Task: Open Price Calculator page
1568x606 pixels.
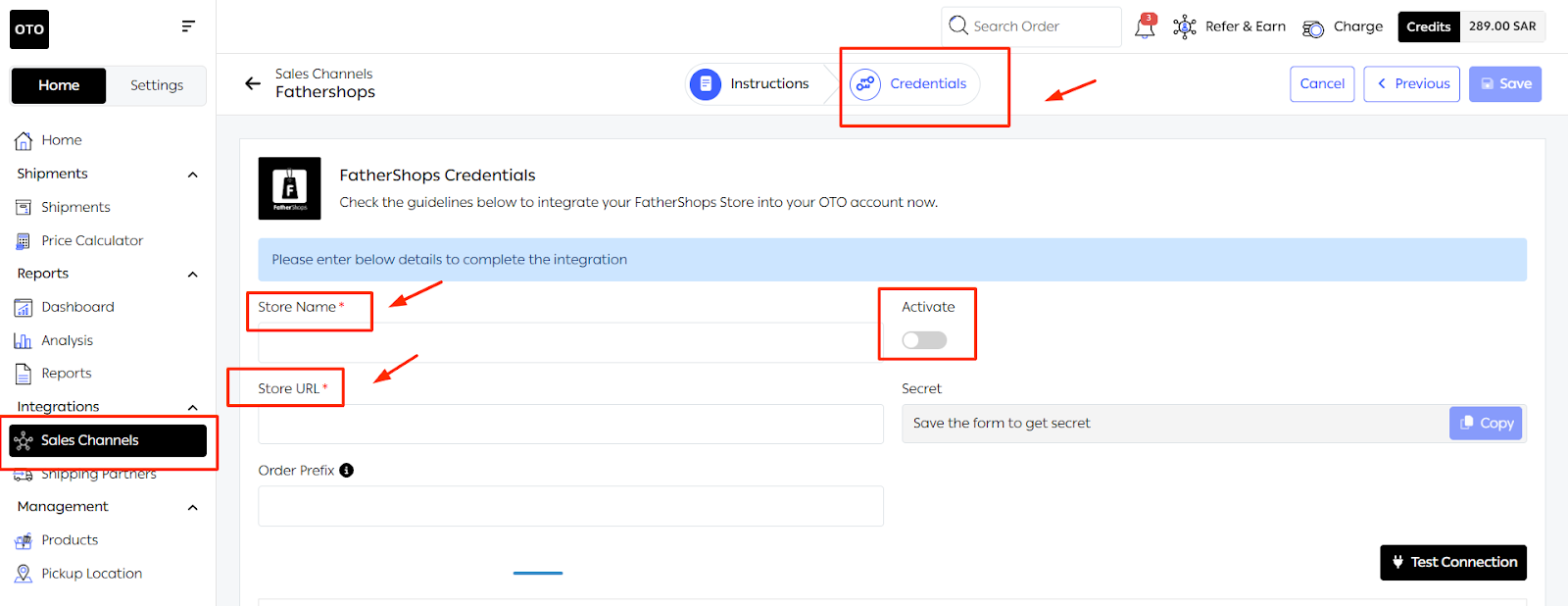Action: click(92, 241)
